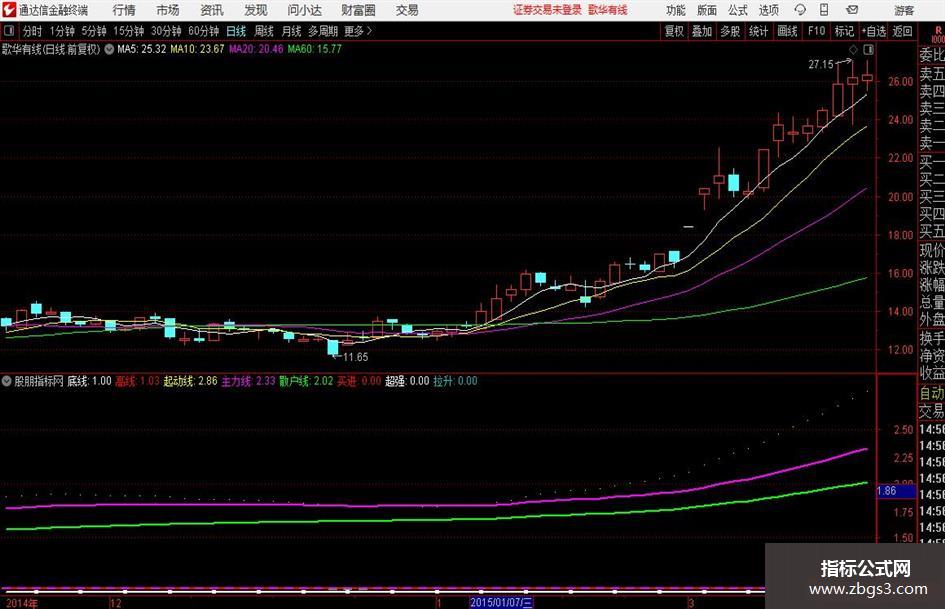This screenshot has width=945, height=609.
Task: Switch to the 1分钟 period tab
Action: [x=62, y=31]
